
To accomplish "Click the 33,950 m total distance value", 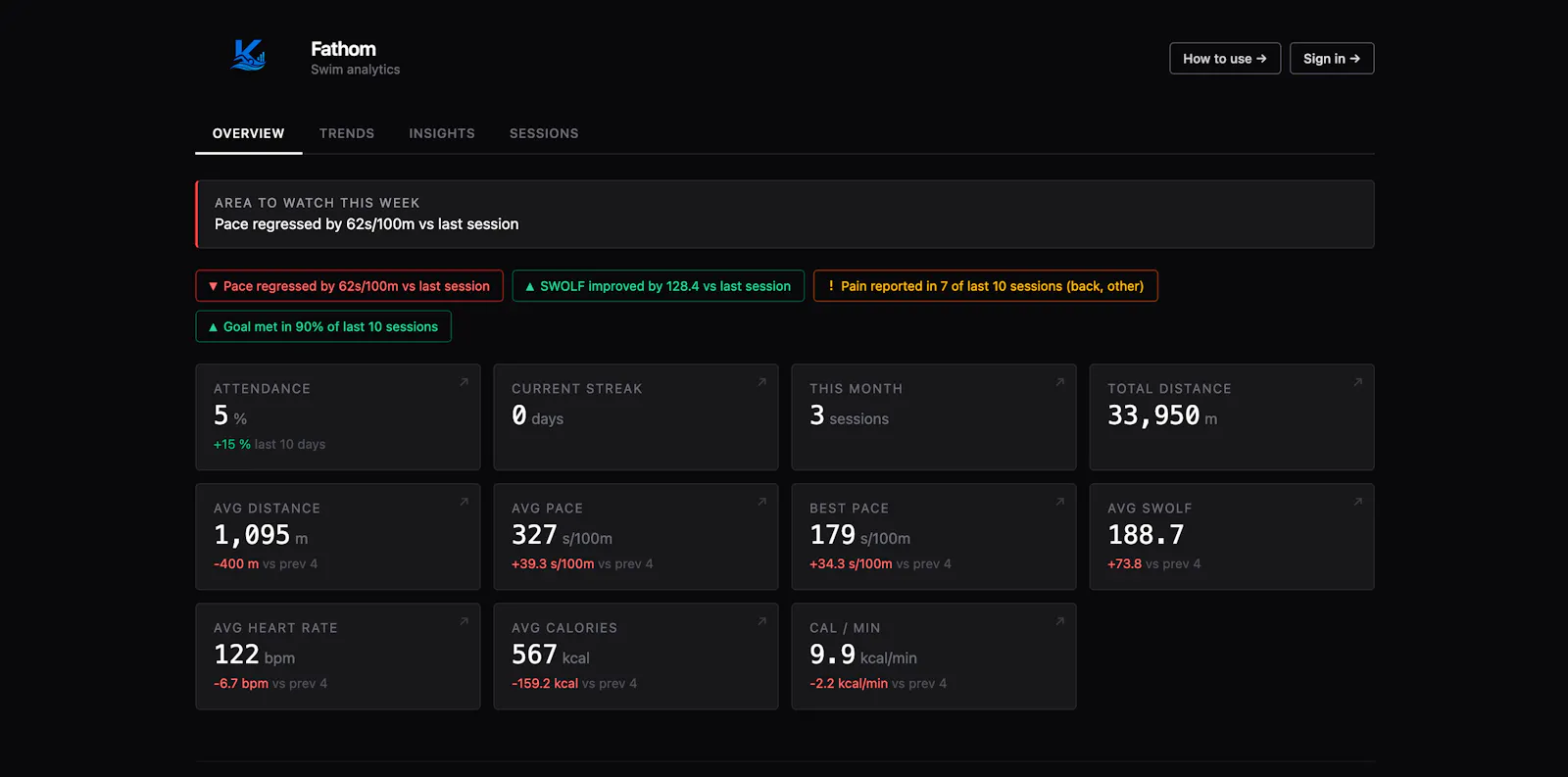I will click(x=1162, y=416).
